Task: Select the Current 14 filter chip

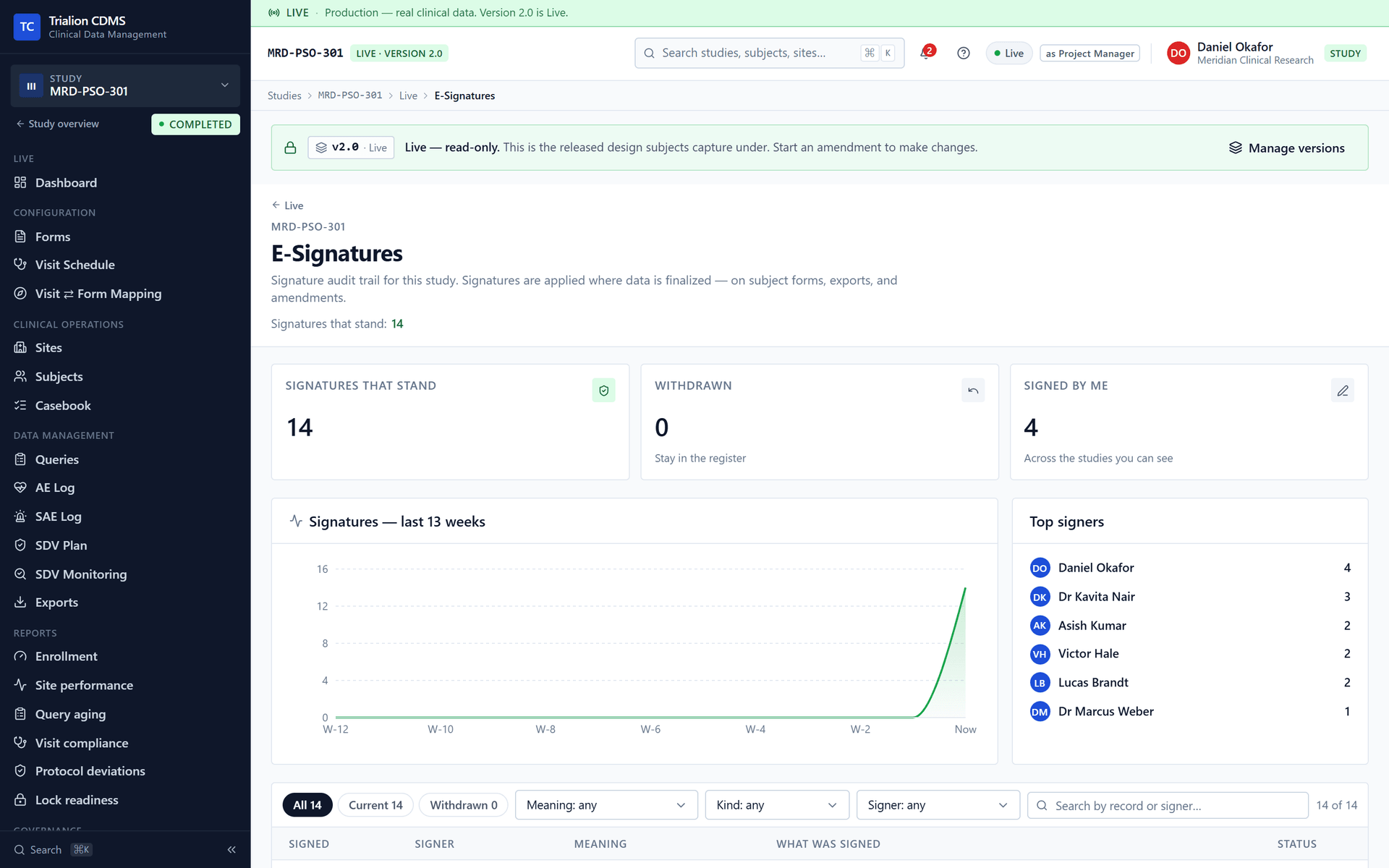Action: (x=375, y=805)
